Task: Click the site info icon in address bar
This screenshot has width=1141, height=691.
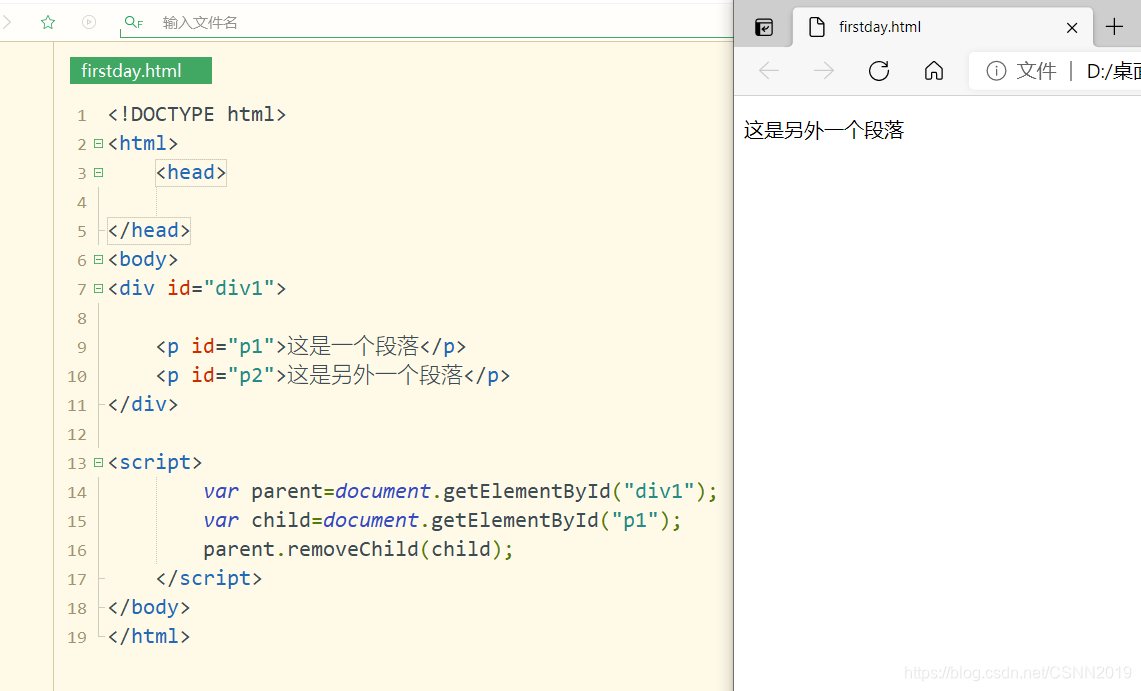Action: point(996,71)
